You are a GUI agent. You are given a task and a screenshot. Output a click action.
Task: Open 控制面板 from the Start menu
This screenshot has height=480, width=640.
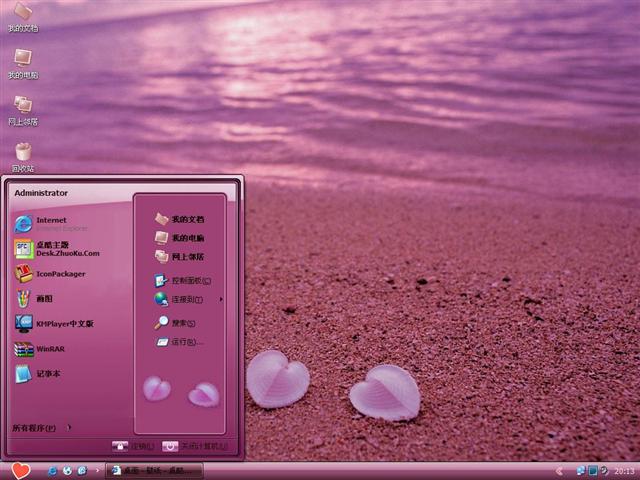184,281
